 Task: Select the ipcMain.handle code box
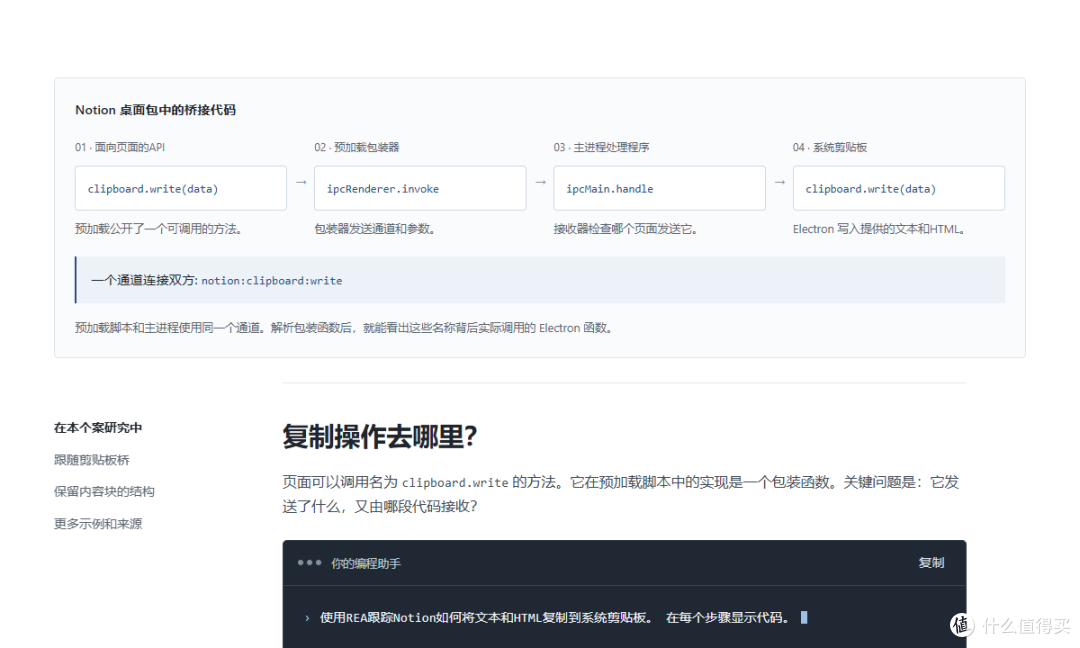pos(659,188)
